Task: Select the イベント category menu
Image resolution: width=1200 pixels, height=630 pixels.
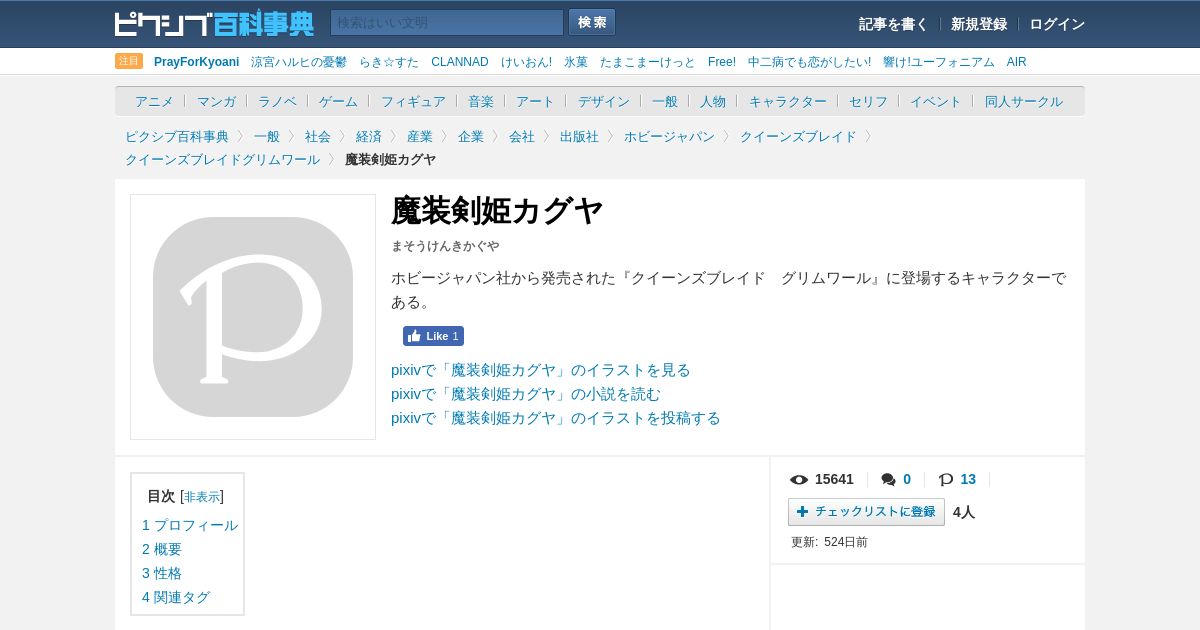Action: (936, 101)
